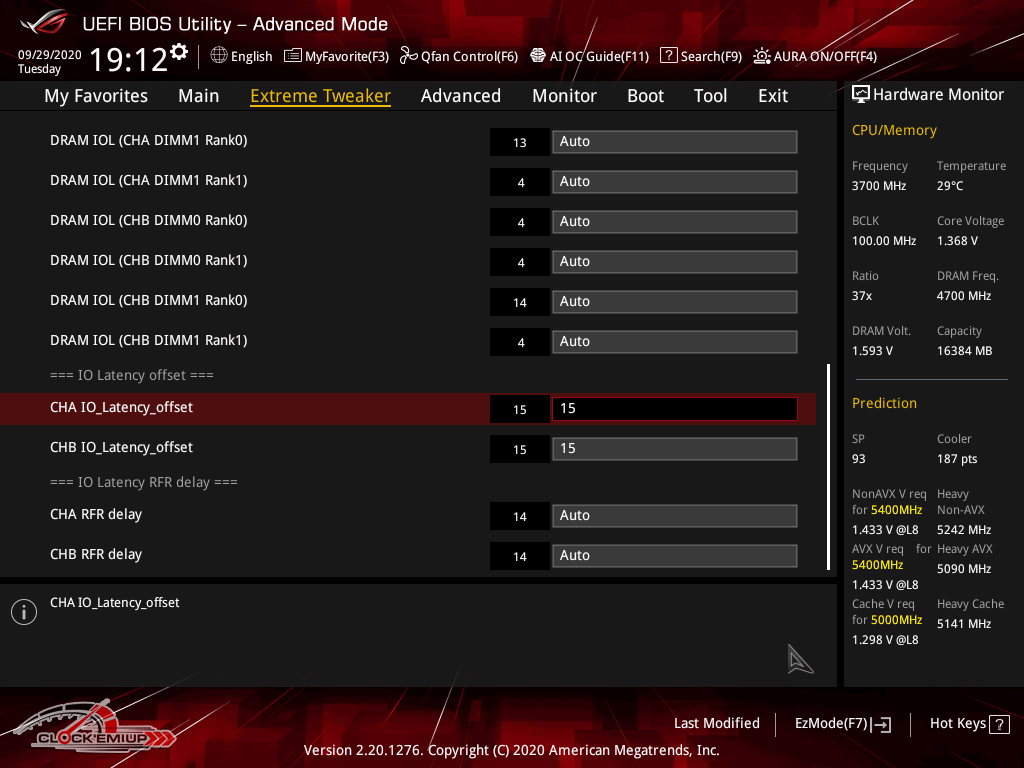Go to the Boot tab

click(x=645, y=96)
